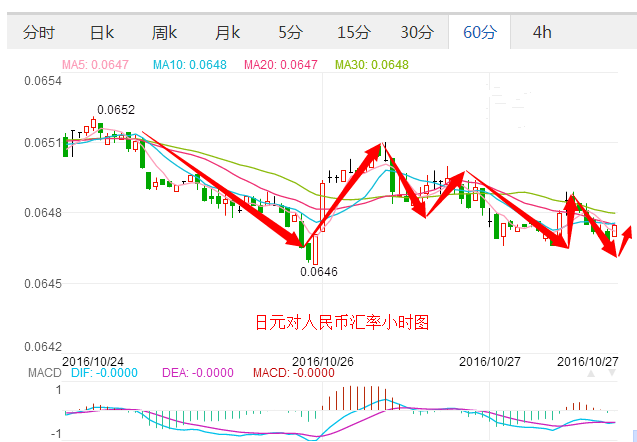637x442 pixels.
Task: Click the DIF value in the MACD legend
Action: pos(104,373)
